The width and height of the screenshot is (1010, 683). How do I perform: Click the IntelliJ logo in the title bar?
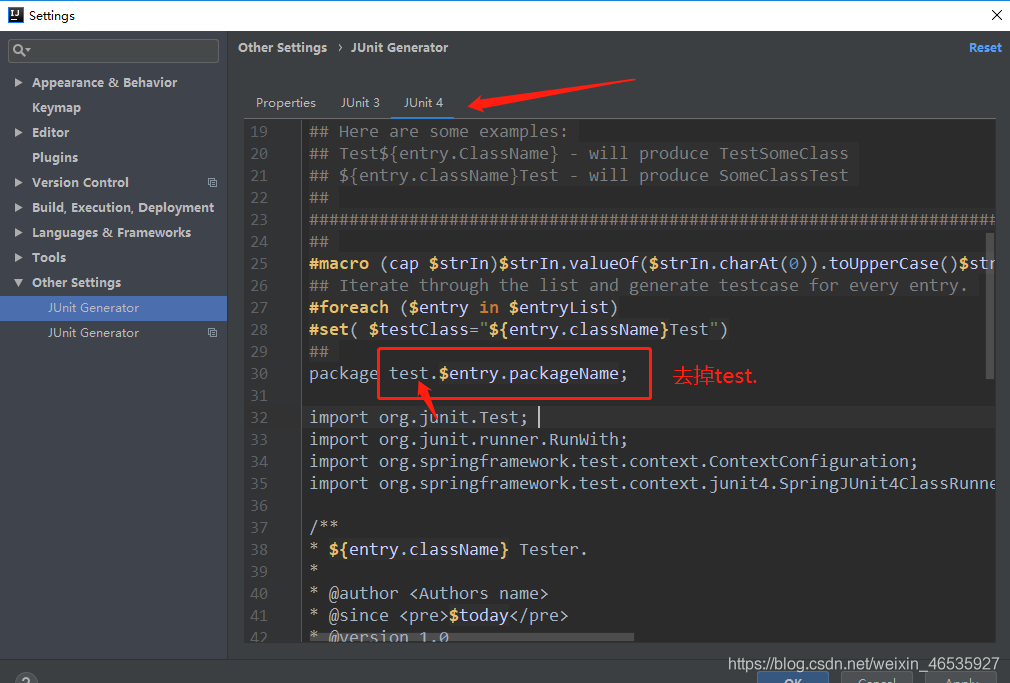pyautogui.click(x=15, y=15)
